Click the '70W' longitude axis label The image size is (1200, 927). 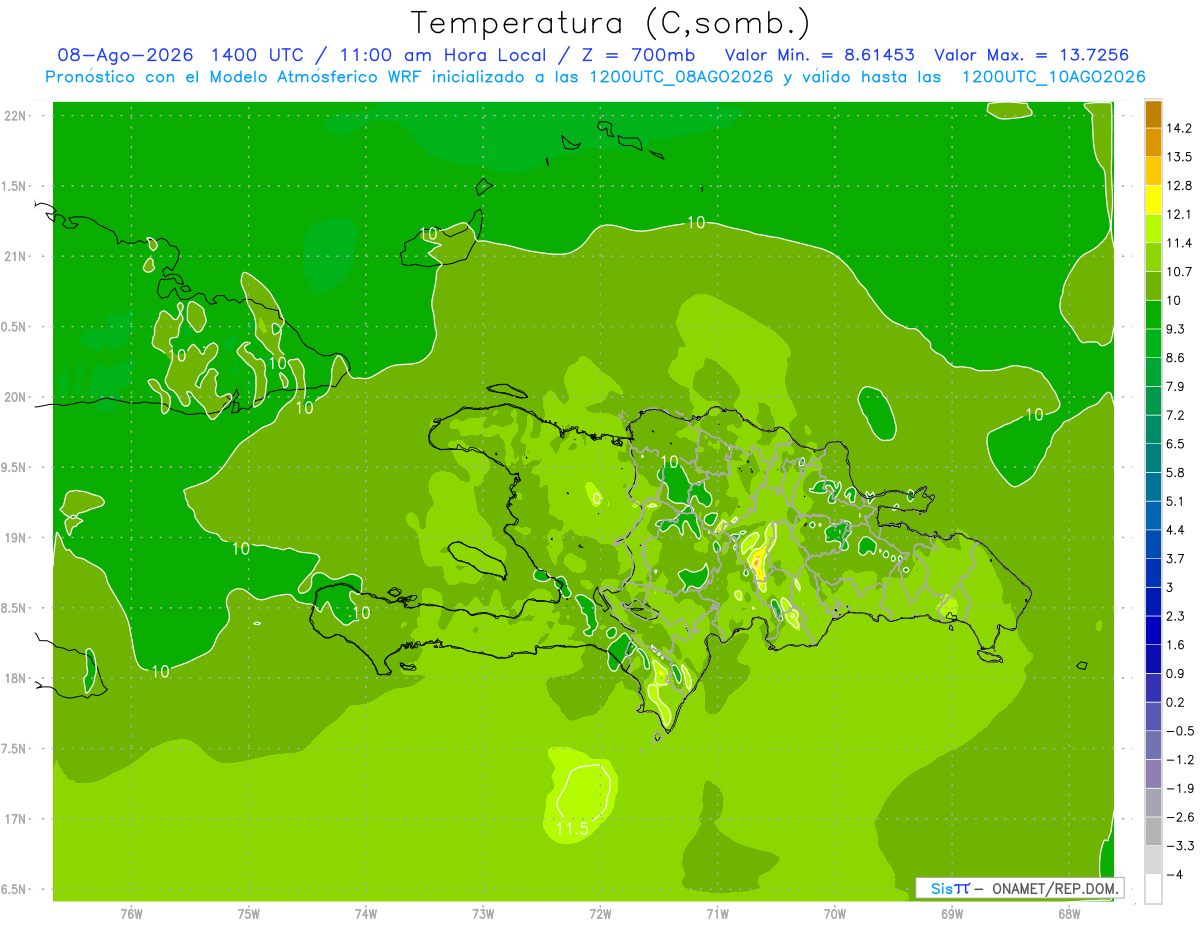pos(835,914)
